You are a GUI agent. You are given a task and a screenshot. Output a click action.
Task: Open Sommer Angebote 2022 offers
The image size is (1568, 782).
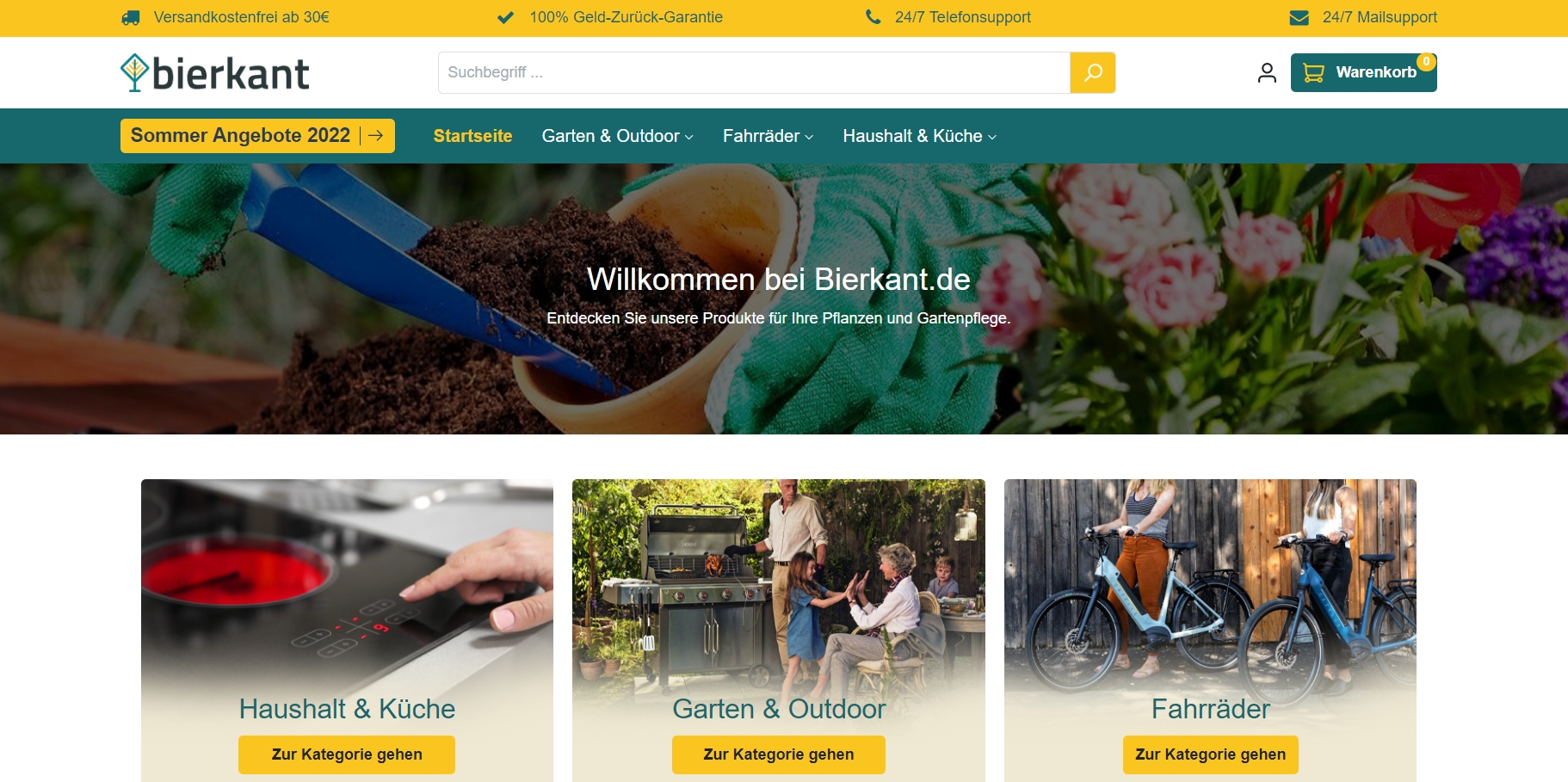[257, 136]
